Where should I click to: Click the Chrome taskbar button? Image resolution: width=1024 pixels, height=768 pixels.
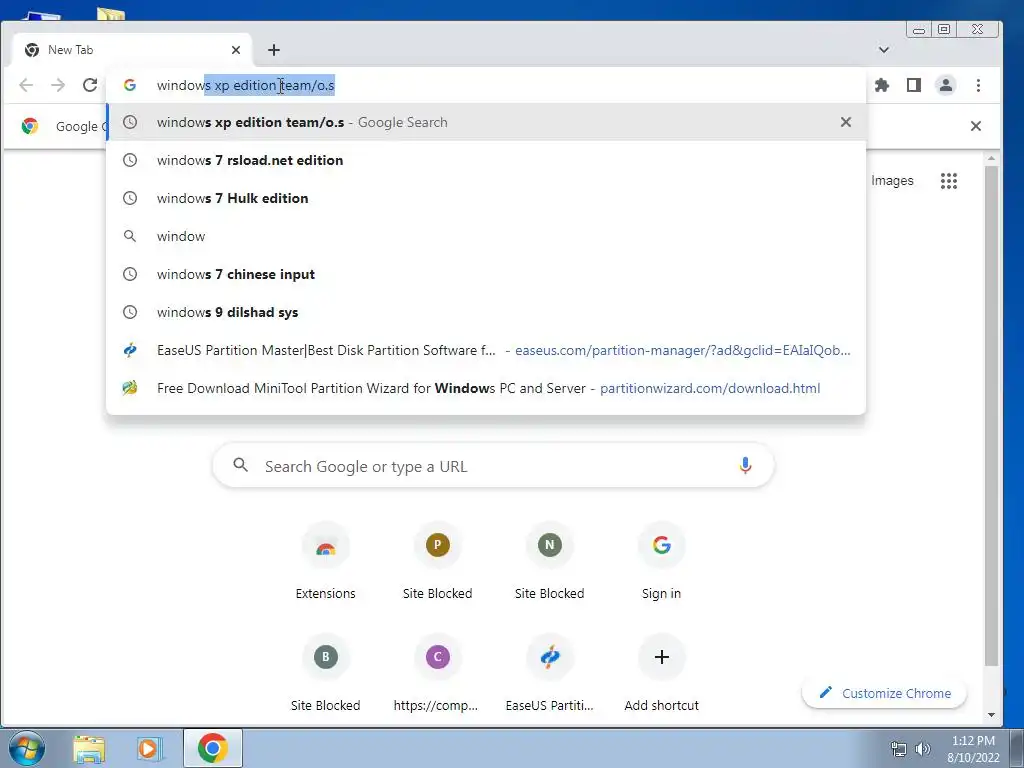pyautogui.click(x=213, y=748)
